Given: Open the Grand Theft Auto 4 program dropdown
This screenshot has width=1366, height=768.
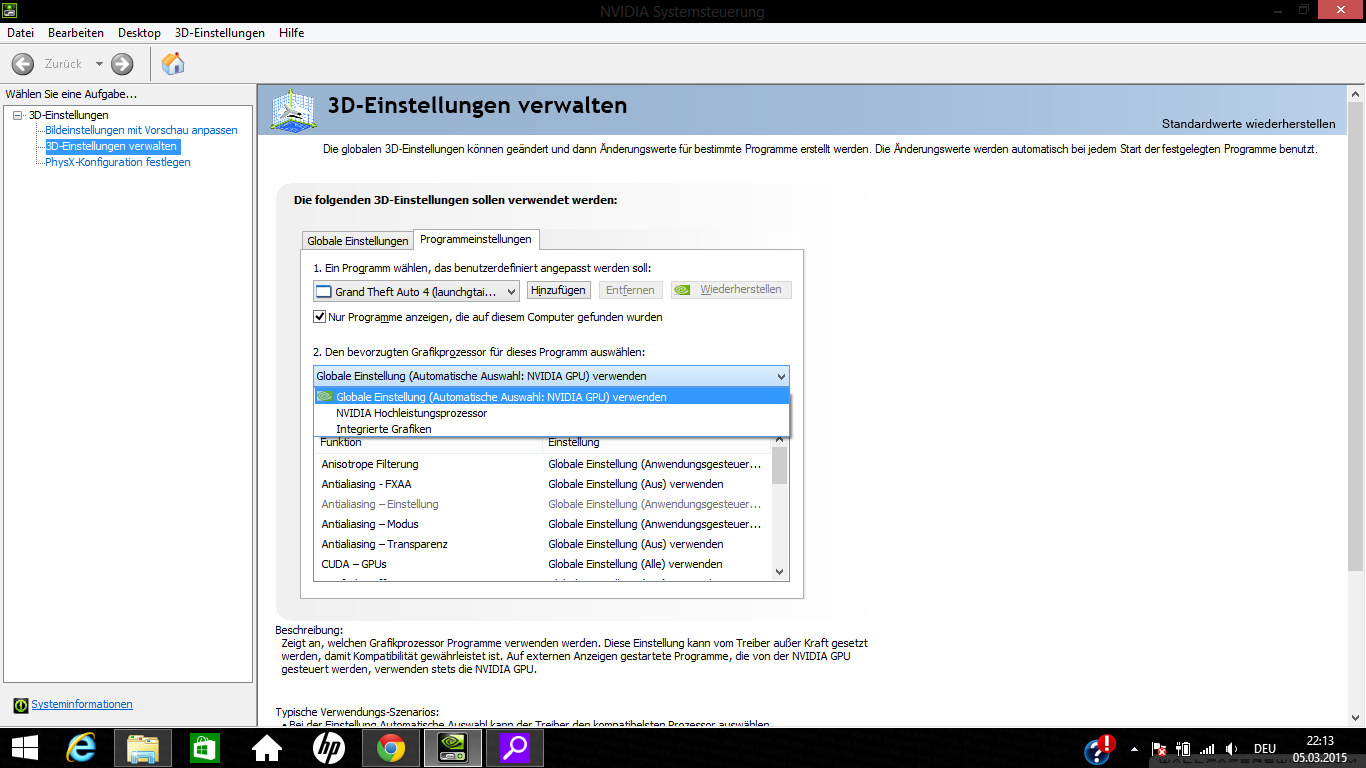Looking at the screenshot, I should coord(416,291).
